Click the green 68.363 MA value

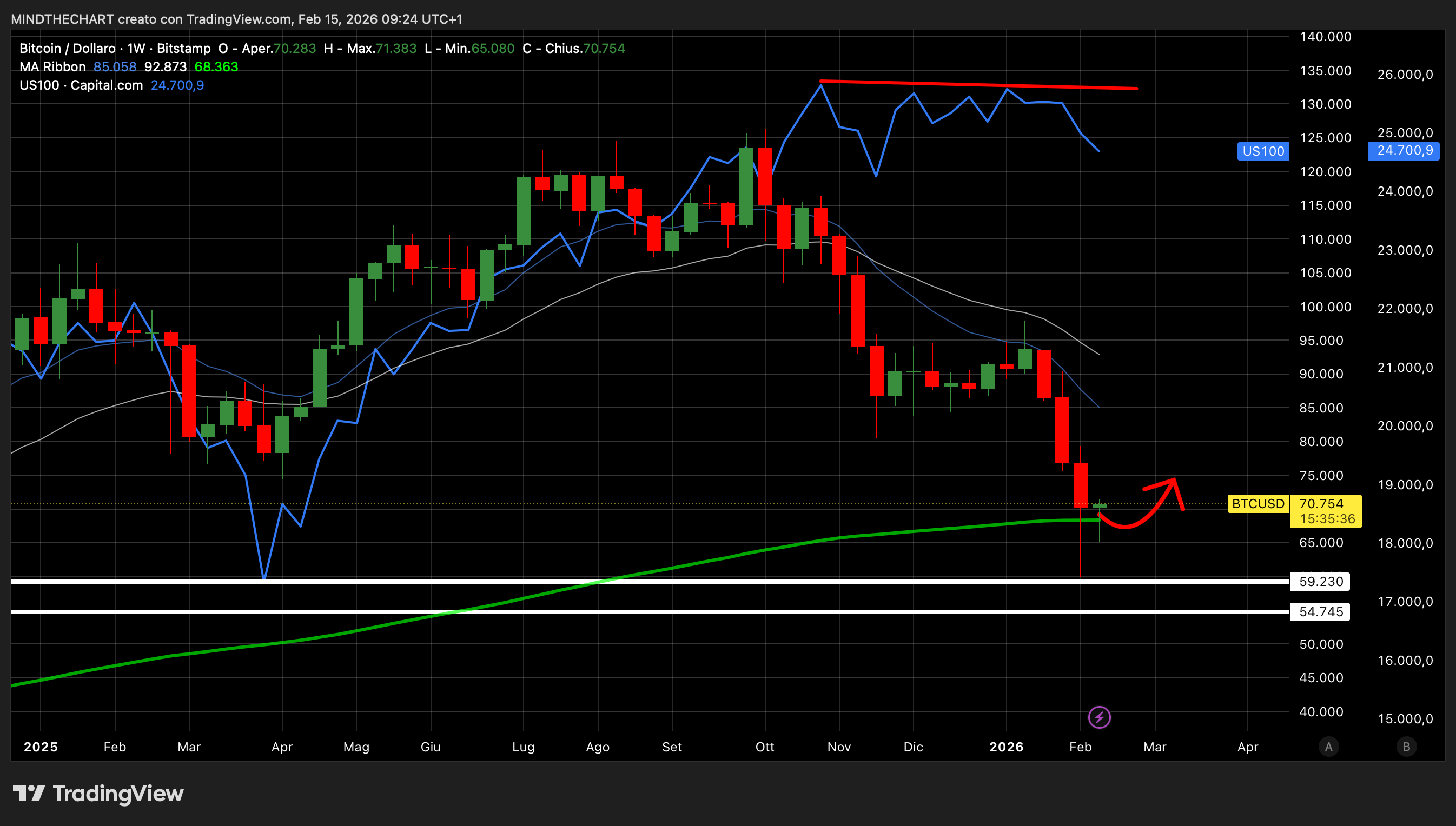[x=216, y=67]
